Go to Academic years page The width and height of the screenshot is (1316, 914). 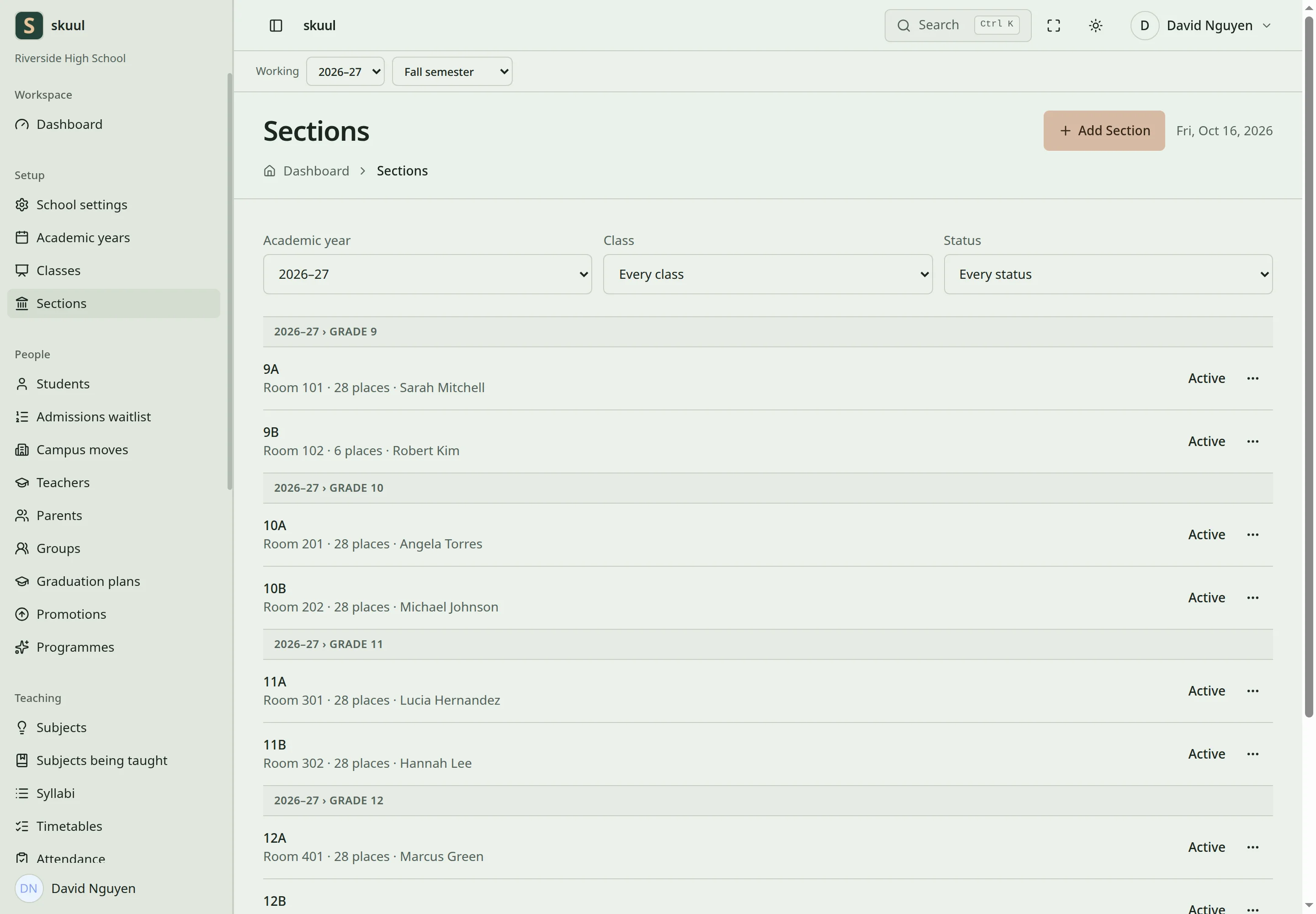pyautogui.click(x=113, y=238)
